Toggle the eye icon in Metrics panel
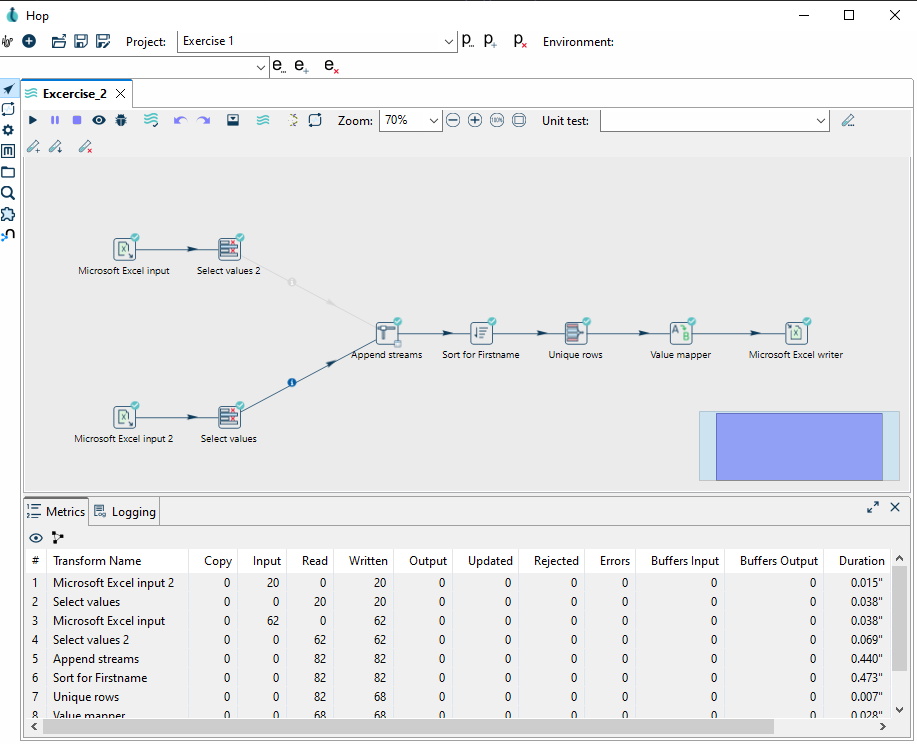 point(36,537)
